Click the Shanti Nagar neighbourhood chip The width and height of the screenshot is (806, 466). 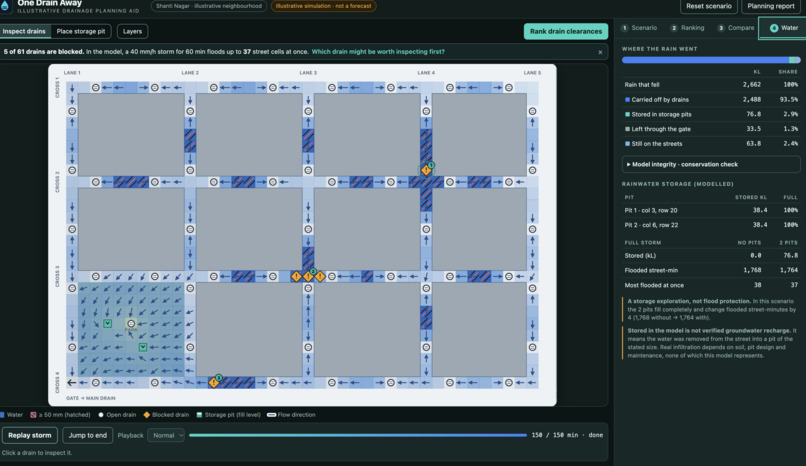point(209,6)
